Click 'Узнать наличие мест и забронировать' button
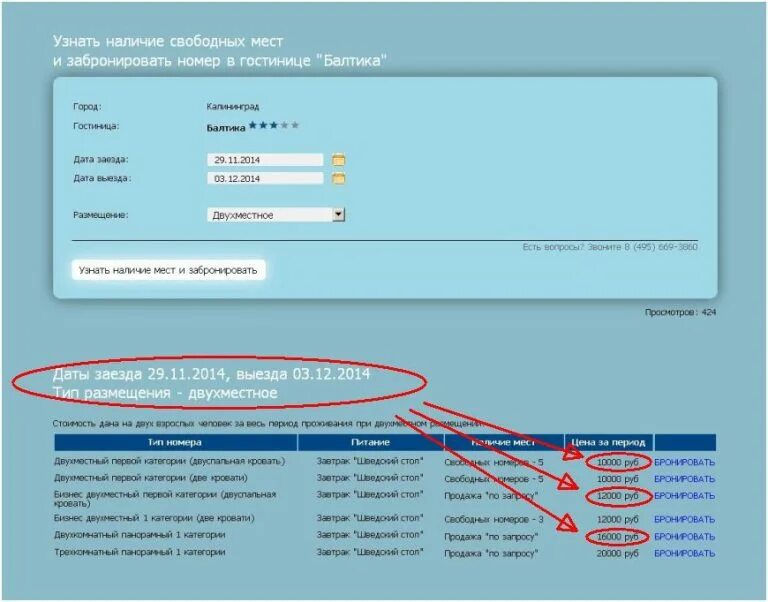The image size is (768, 602). (x=168, y=270)
